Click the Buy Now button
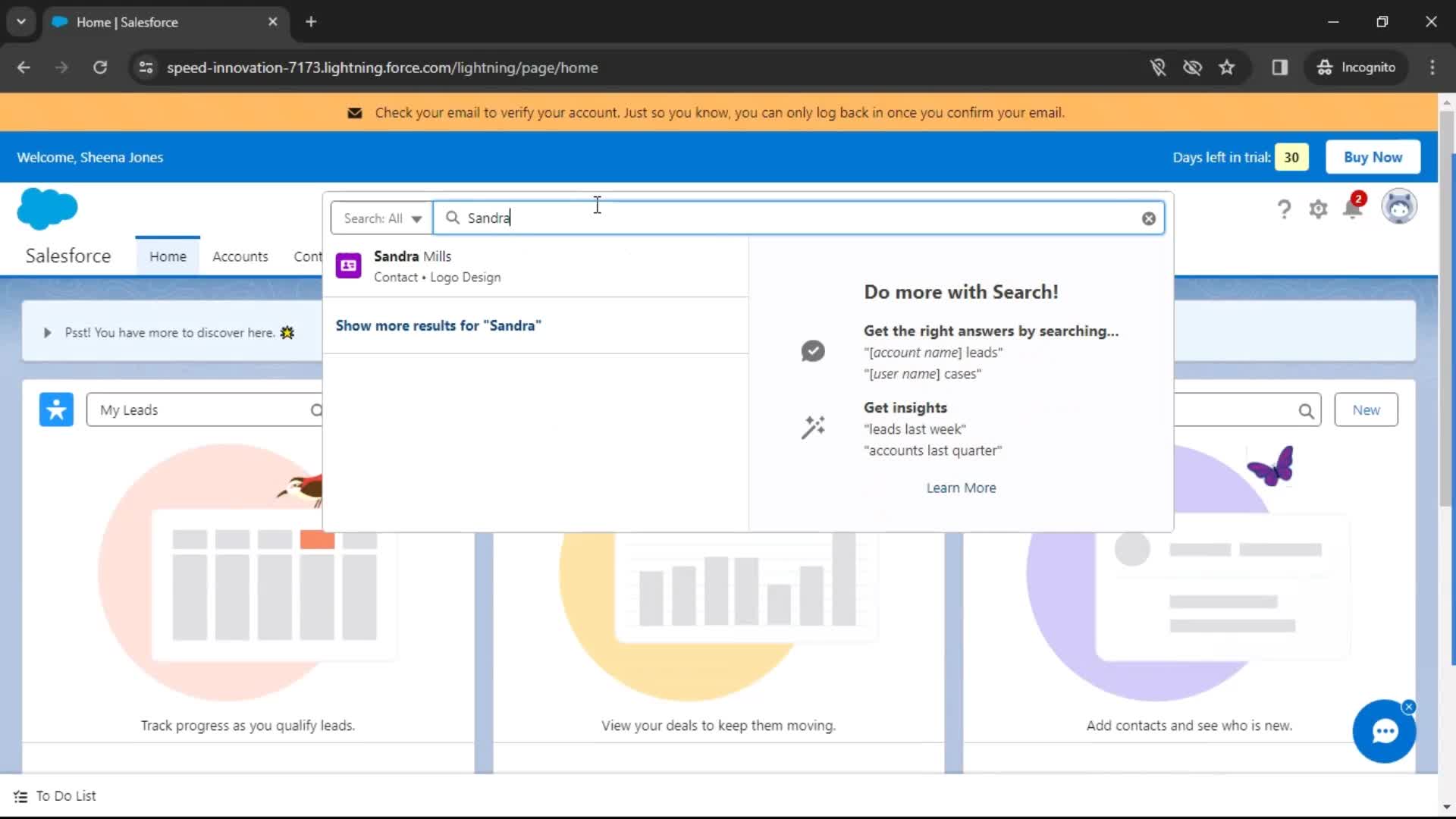Viewport: 1456px width, 819px height. 1373,157
